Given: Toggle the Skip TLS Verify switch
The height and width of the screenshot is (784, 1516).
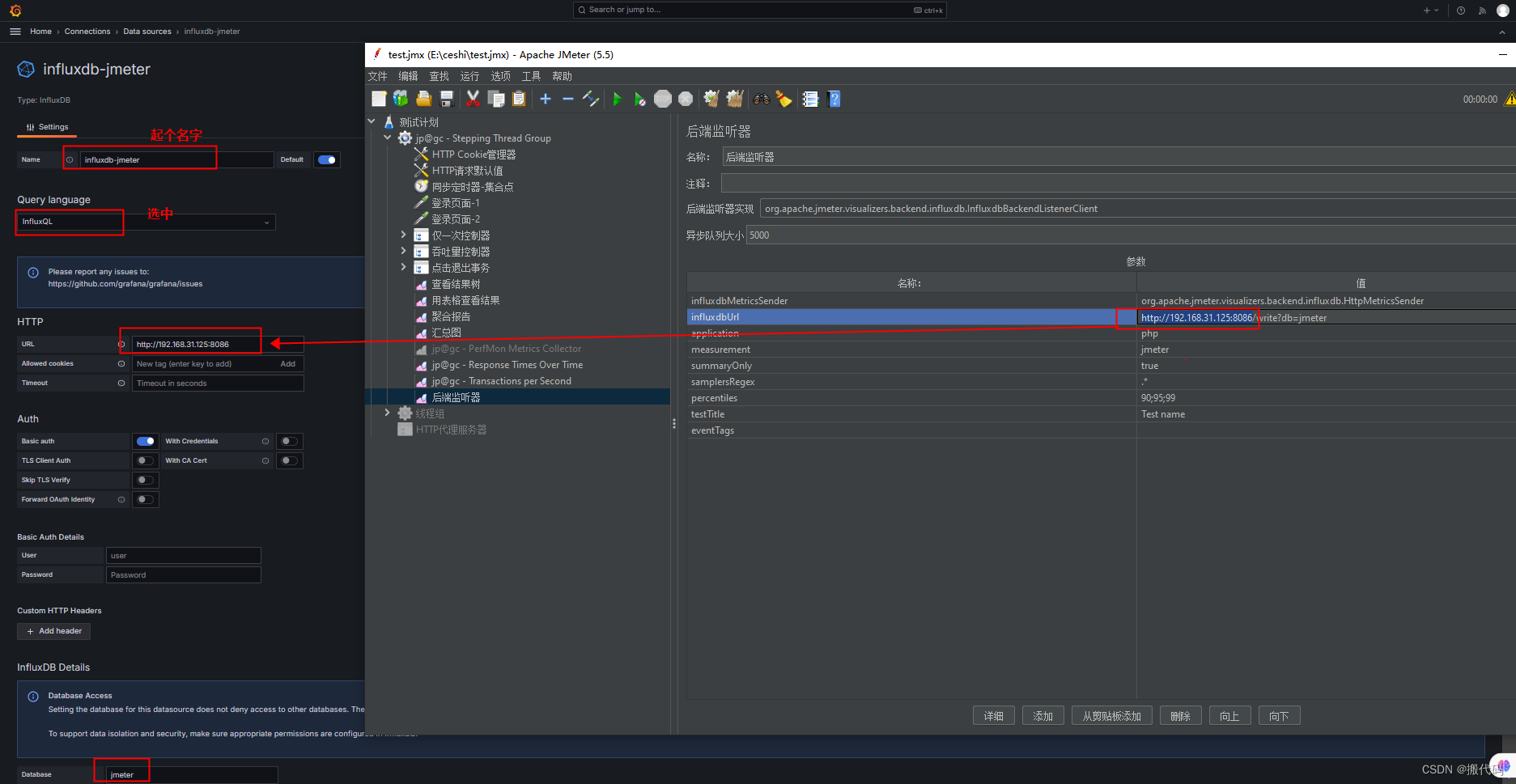Looking at the screenshot, I should click(x=146, y=480).
